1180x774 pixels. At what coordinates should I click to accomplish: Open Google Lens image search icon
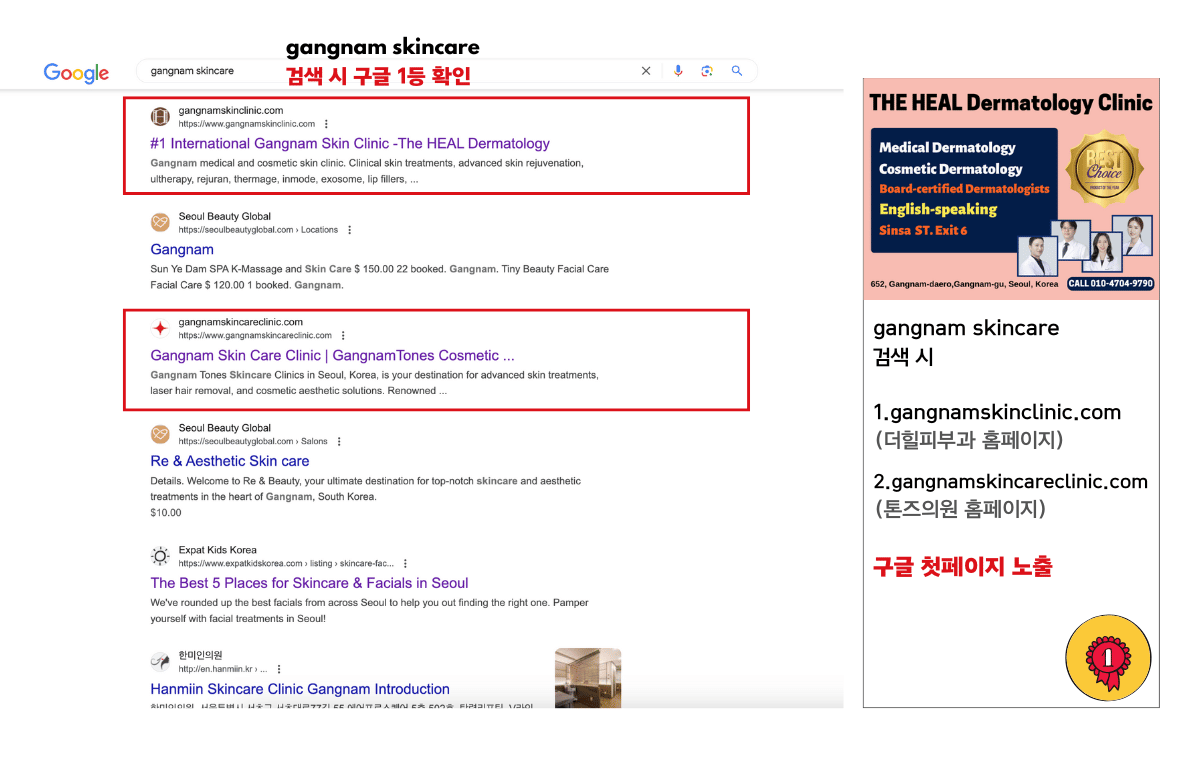[707, 71]
